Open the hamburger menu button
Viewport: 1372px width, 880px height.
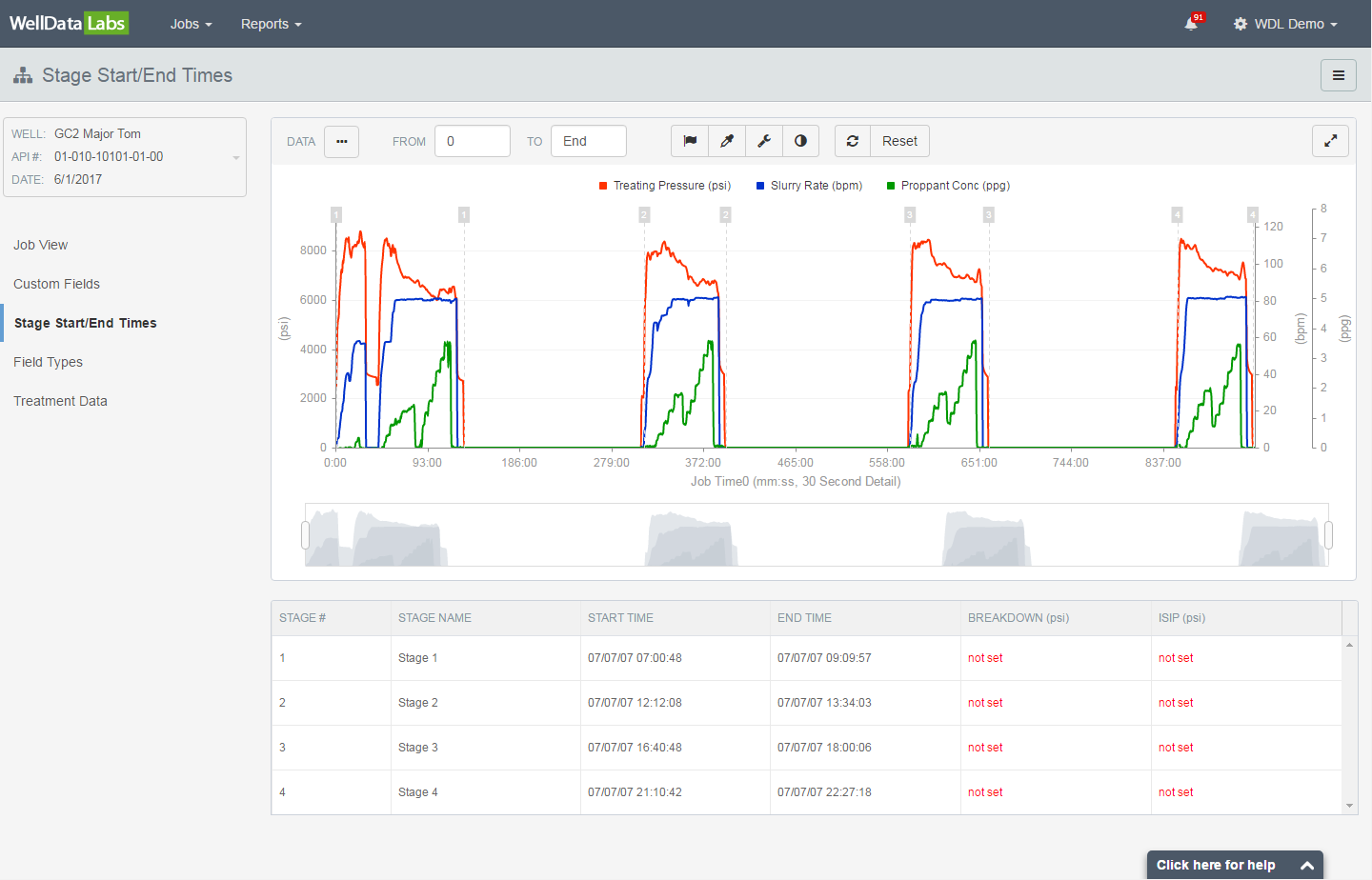pos(1339,75)
